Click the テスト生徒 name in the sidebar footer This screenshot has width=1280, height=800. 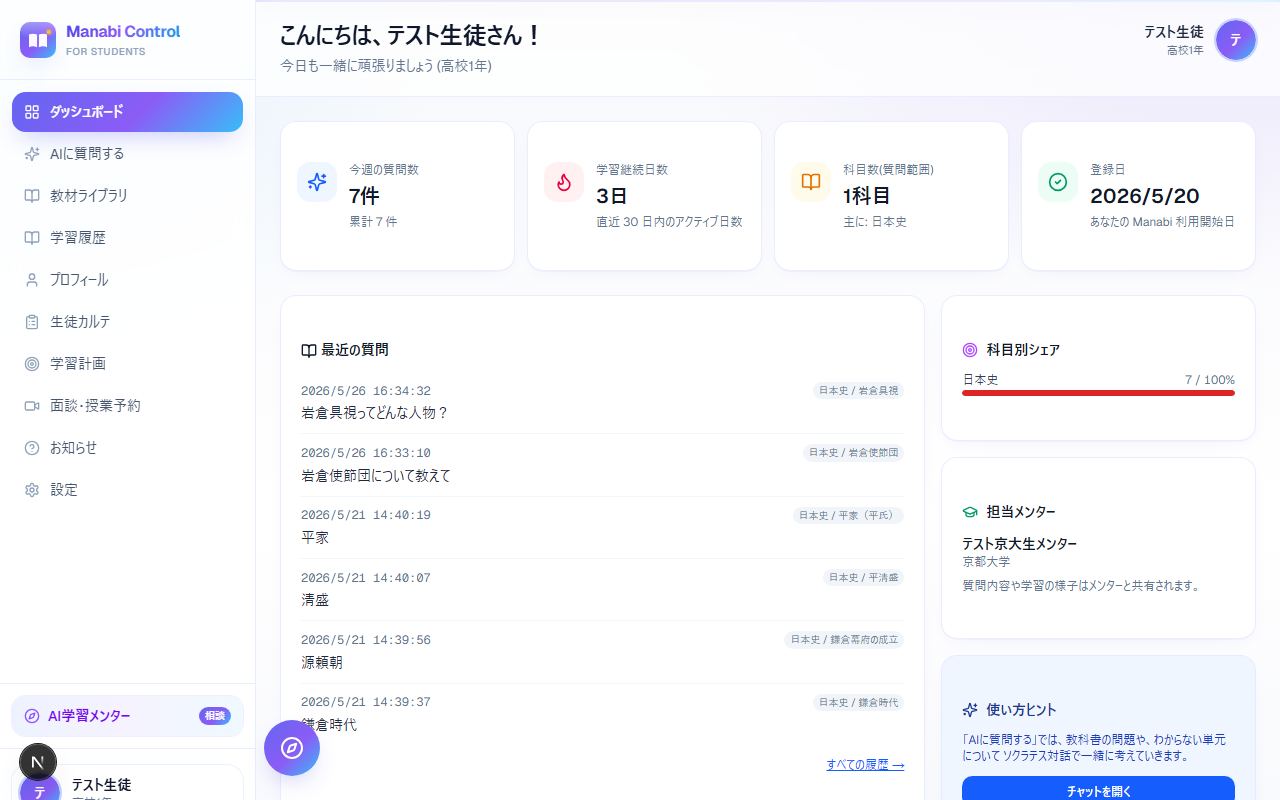pyautogui.click(x=101, y=785)
